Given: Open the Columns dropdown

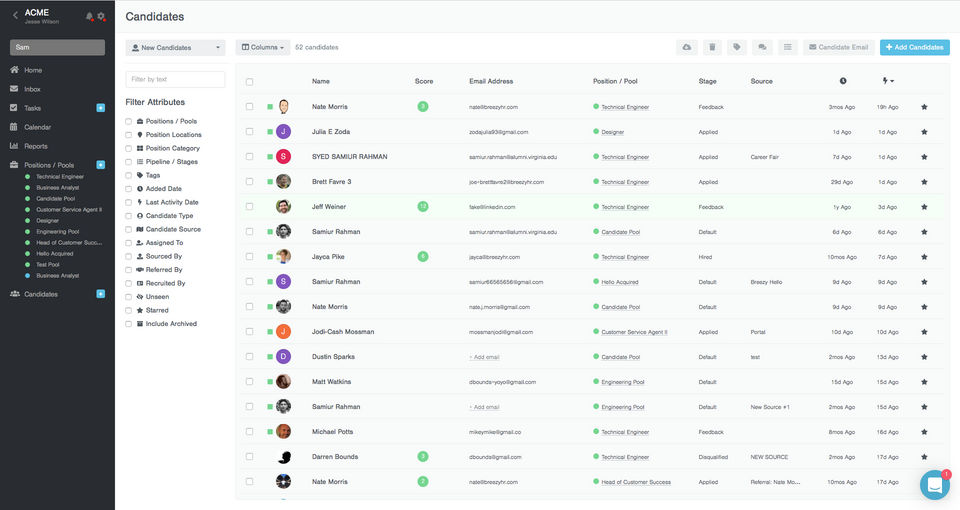Looking at the screenshot, I should 263,47.
